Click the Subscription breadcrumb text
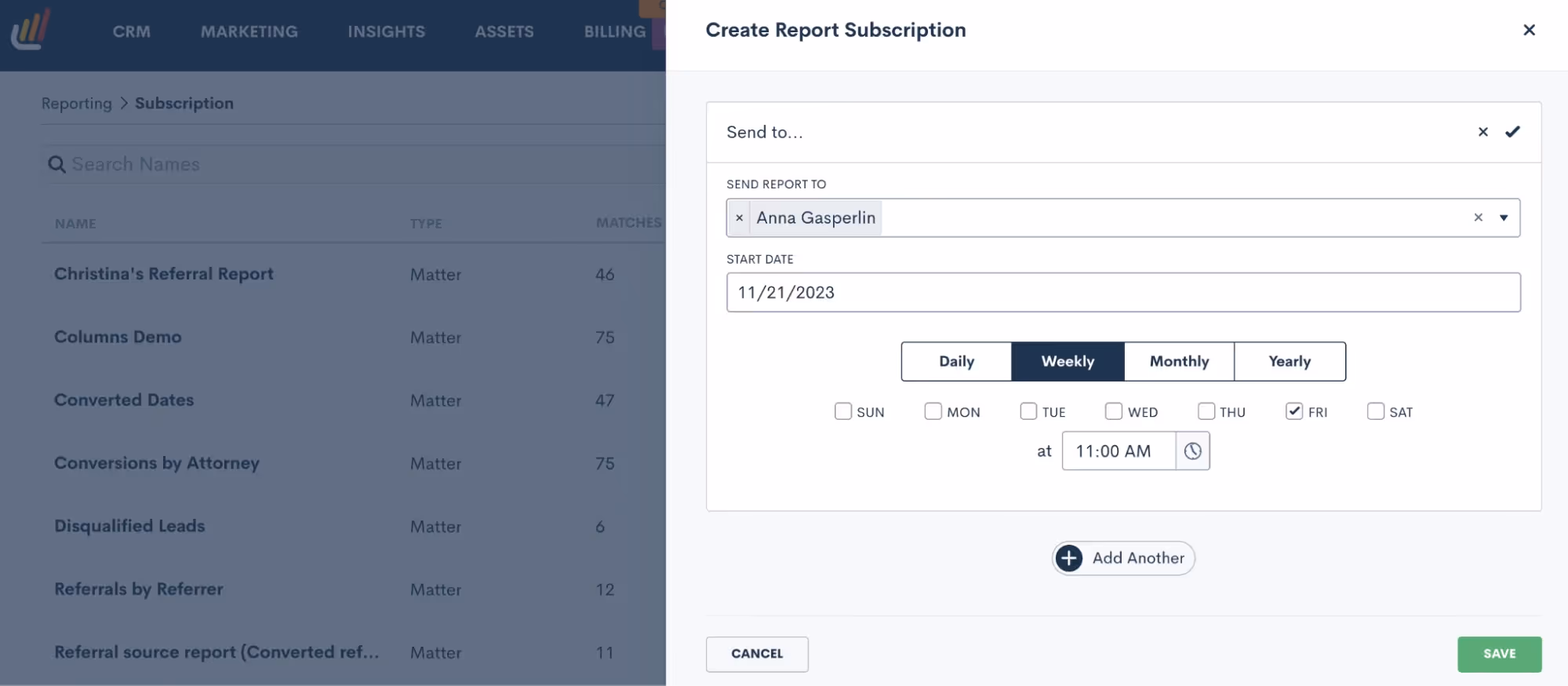 [184, 104]
